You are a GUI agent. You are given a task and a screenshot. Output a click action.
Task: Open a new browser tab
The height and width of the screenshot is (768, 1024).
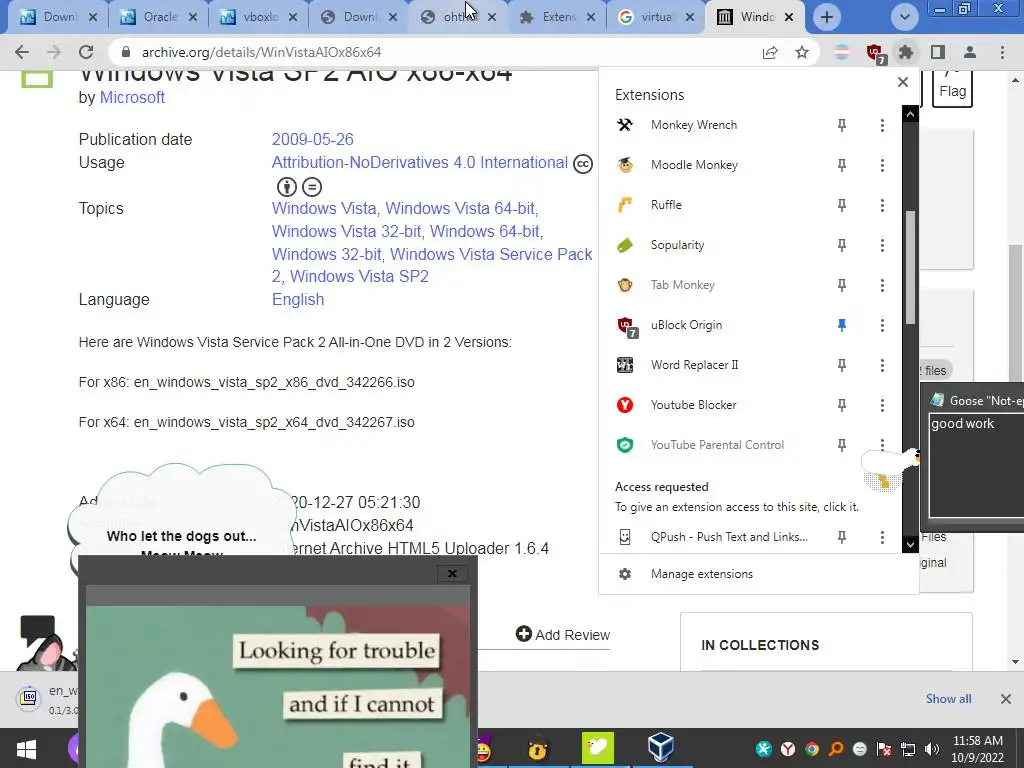(827, 17)
